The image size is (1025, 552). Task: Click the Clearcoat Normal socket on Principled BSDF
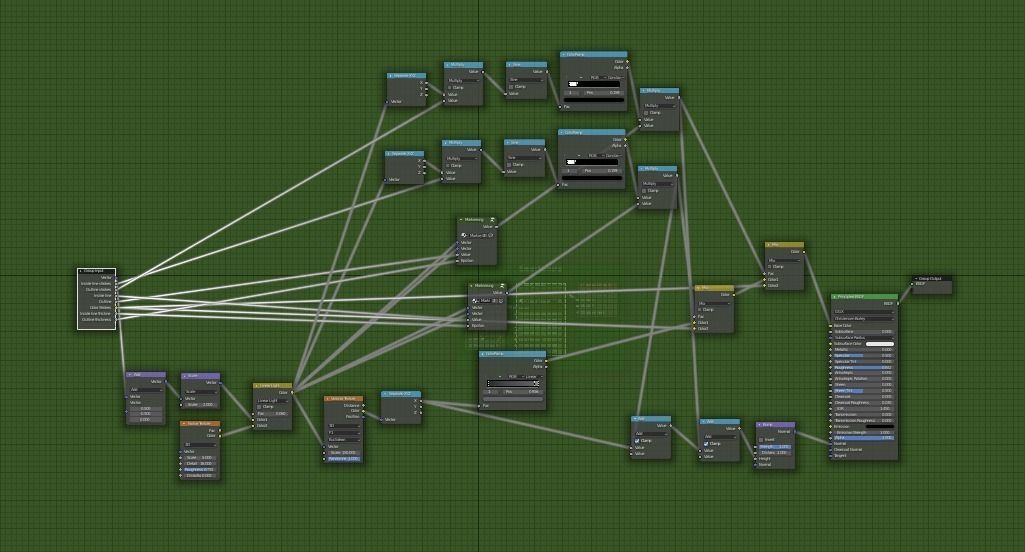(x=830, y=449)
